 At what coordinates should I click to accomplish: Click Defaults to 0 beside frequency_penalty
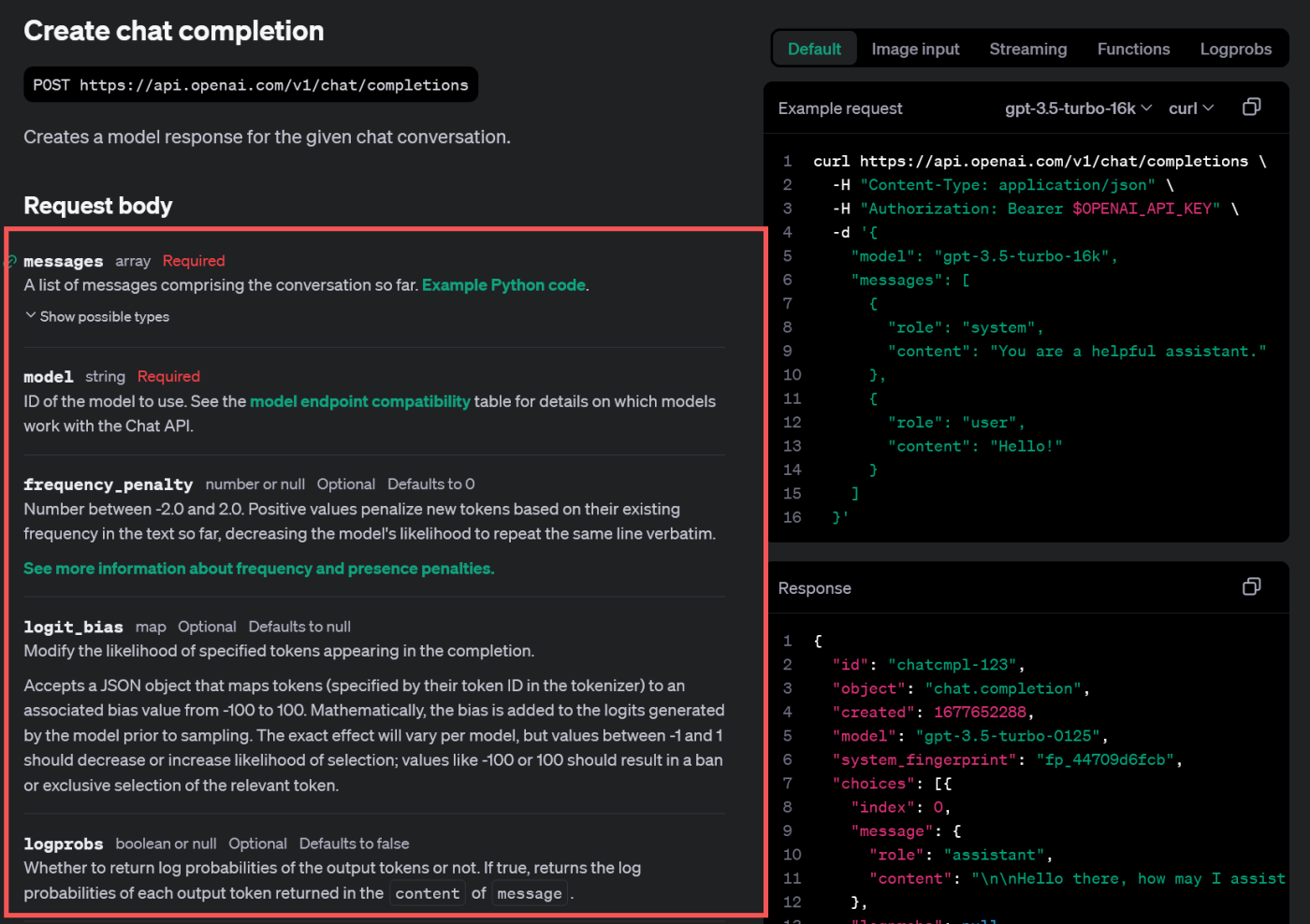(x=431, y=484)
